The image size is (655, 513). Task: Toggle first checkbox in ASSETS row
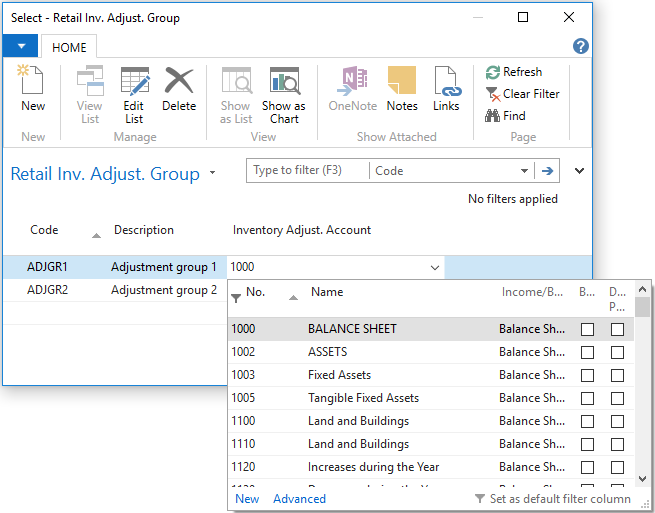[588, 352]
